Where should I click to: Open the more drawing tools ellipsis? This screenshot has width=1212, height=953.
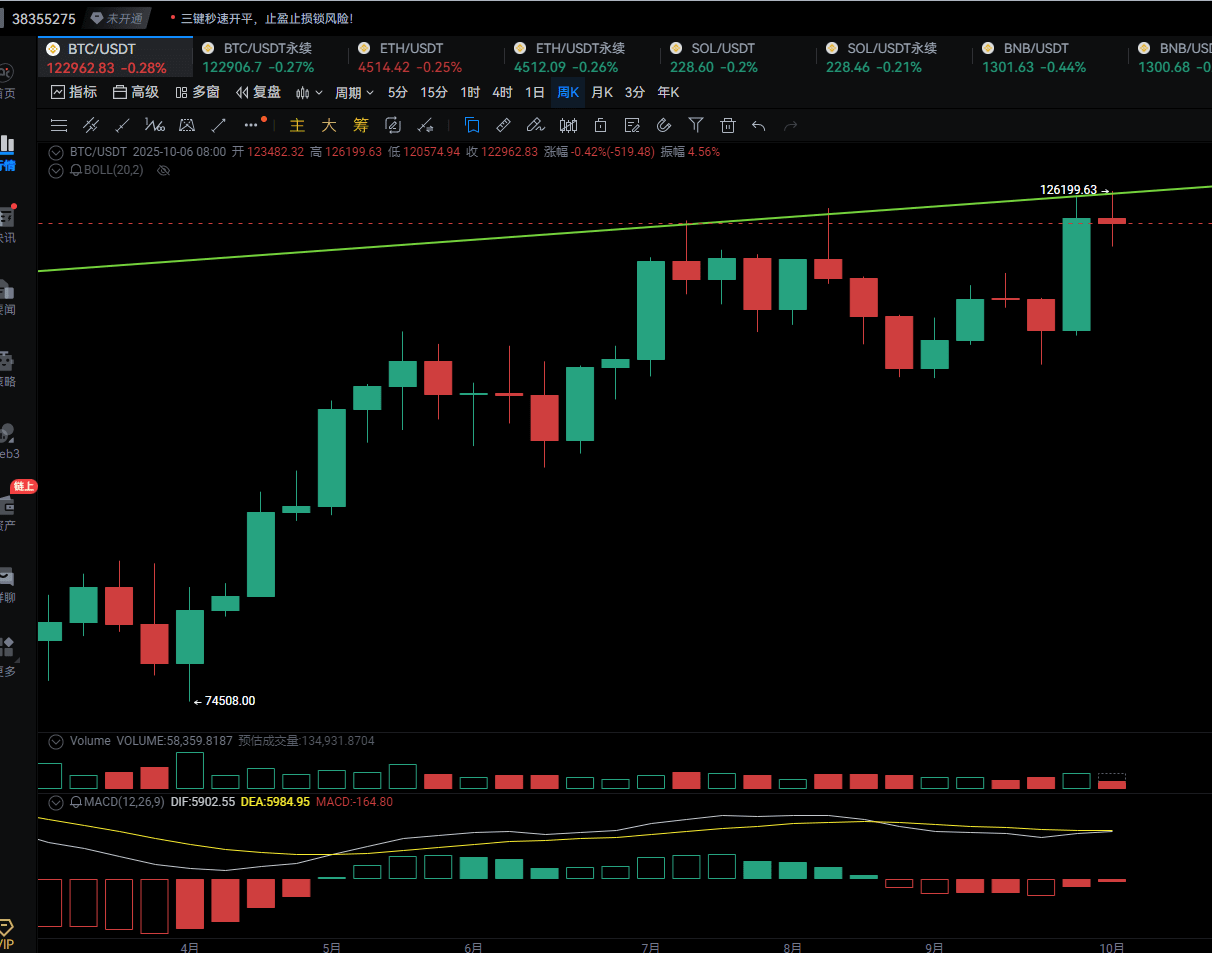click(251, 125)
